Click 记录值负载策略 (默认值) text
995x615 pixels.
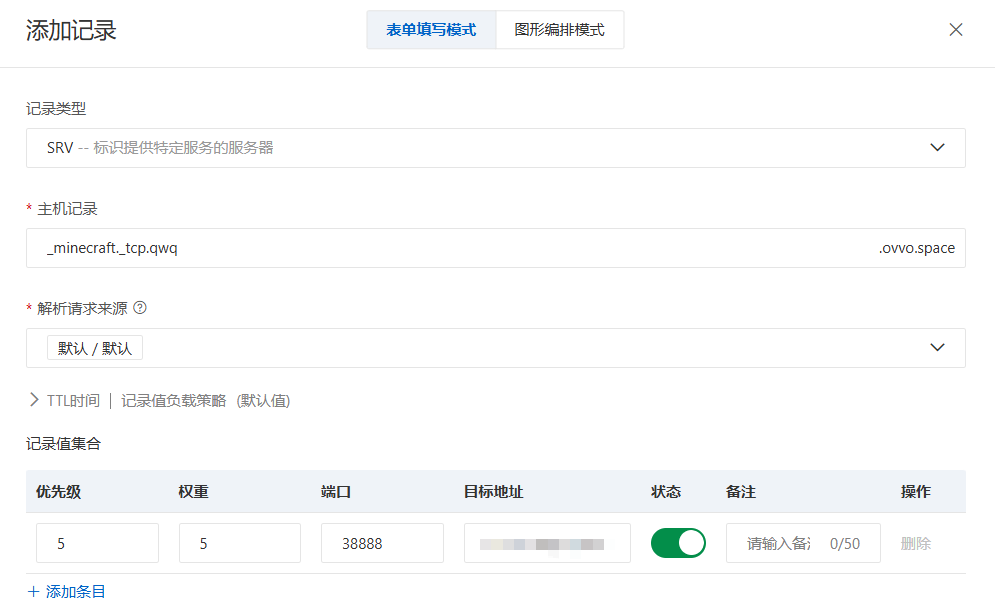[205, 401]
